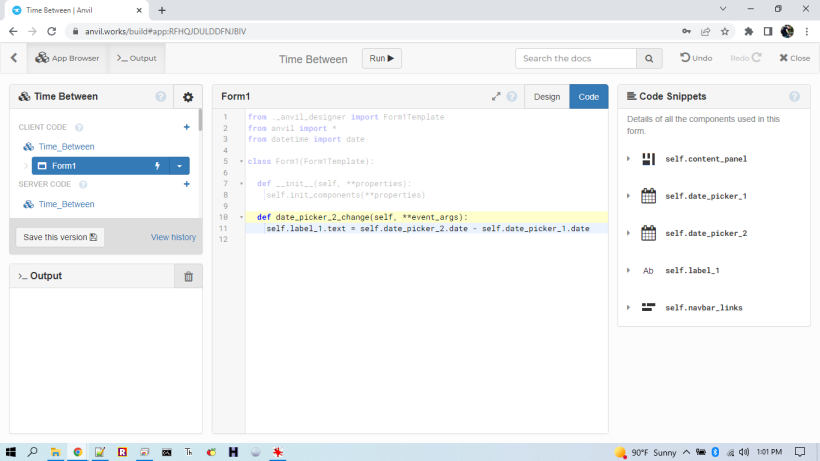Expand self.content_panel snippet

[628, 159]
